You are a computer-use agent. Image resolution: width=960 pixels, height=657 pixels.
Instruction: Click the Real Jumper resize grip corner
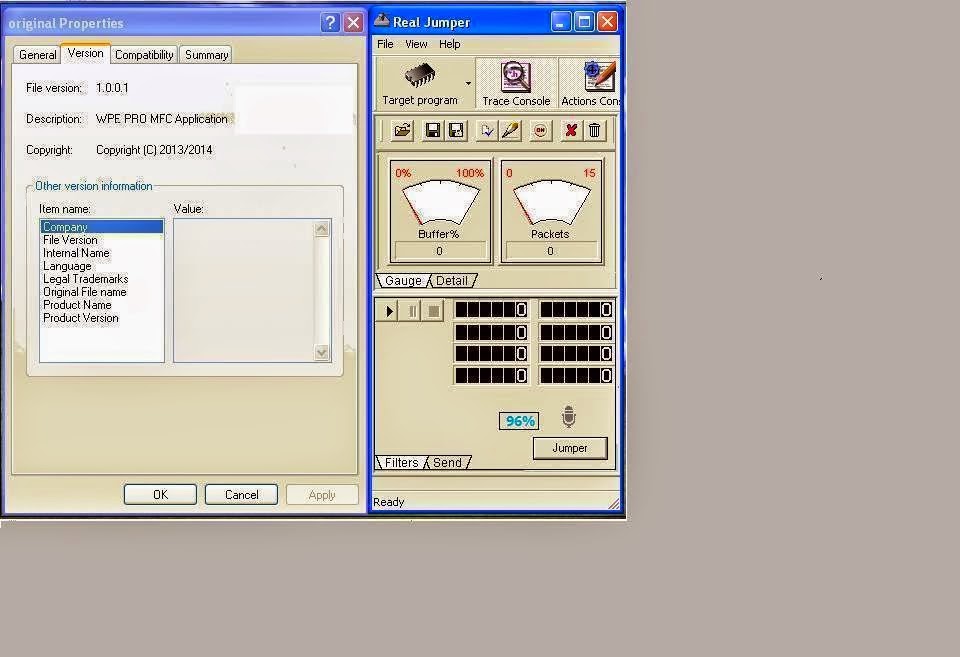click(x=613, y=503)
